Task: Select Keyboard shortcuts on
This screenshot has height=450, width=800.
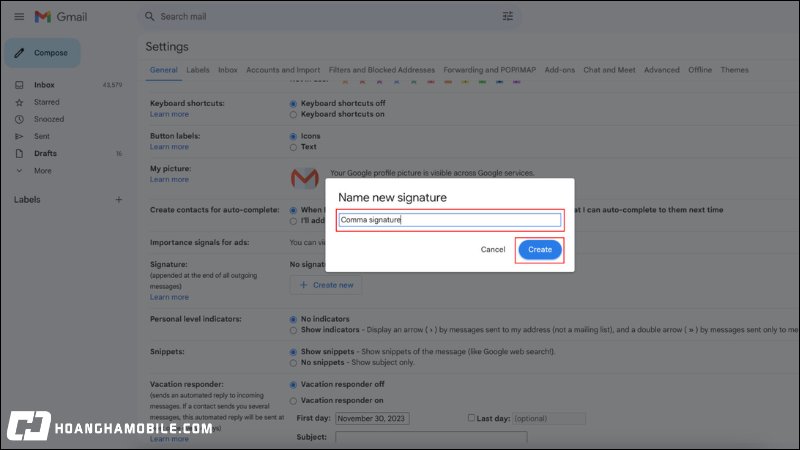Action: pyautogui.click(x=293, y=115)
